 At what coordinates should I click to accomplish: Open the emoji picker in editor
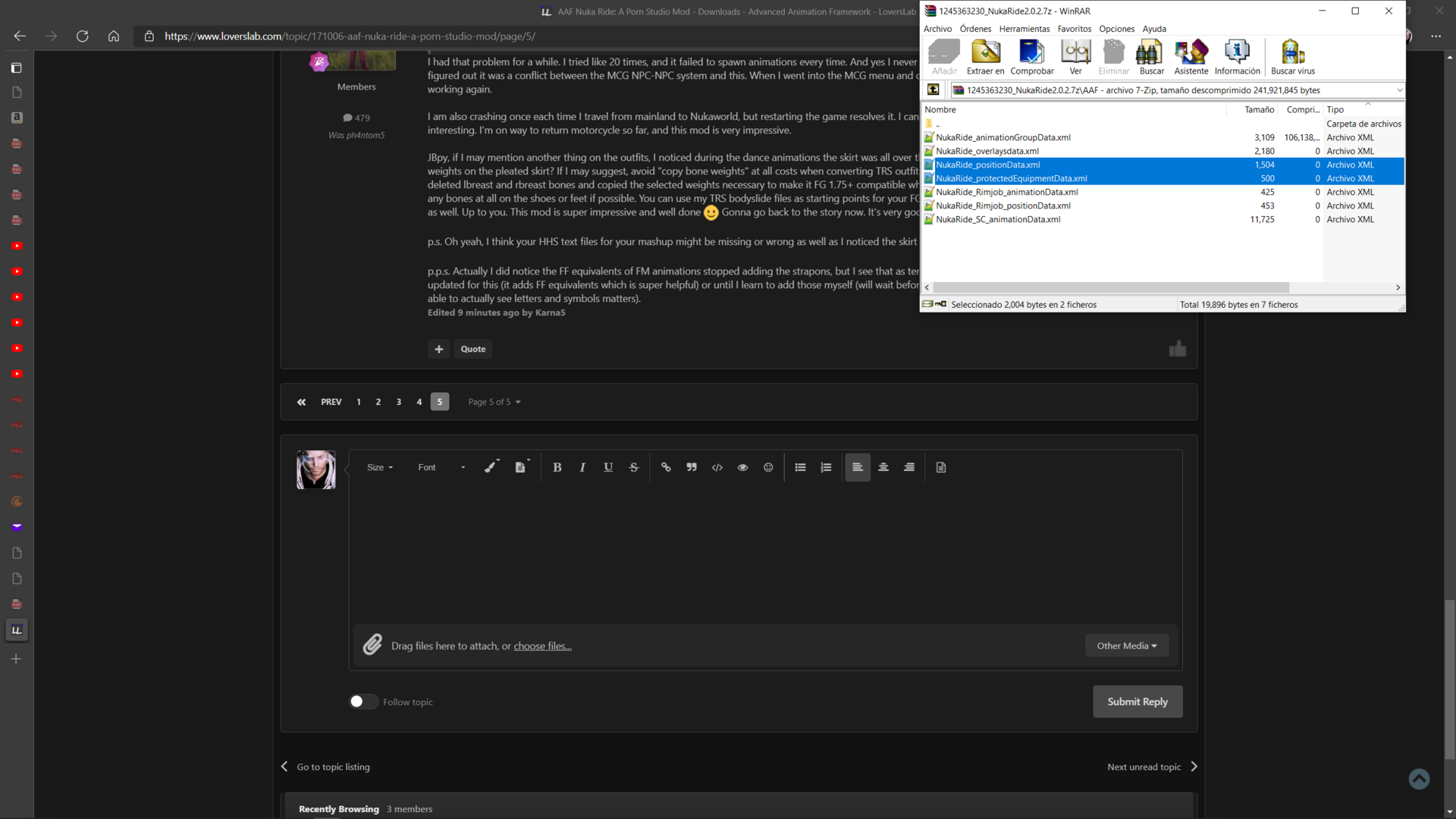pos(768,467)
